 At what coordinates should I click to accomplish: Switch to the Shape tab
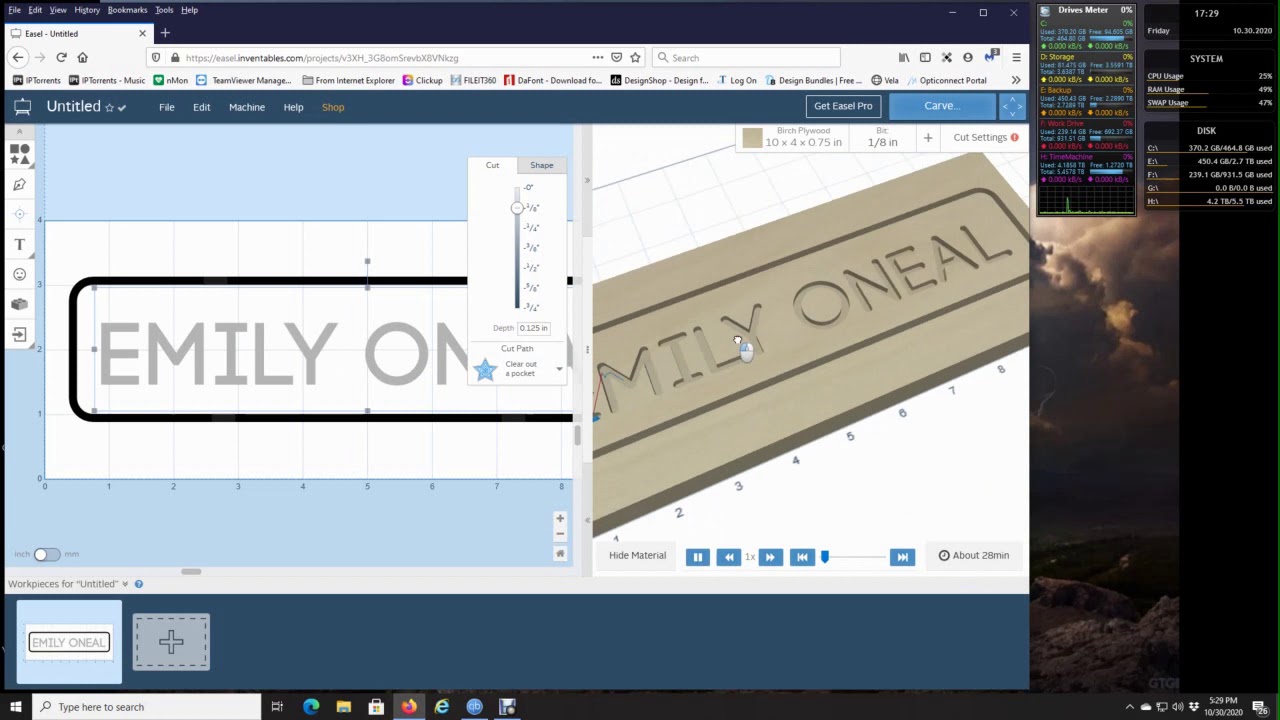tap(542, 165)
